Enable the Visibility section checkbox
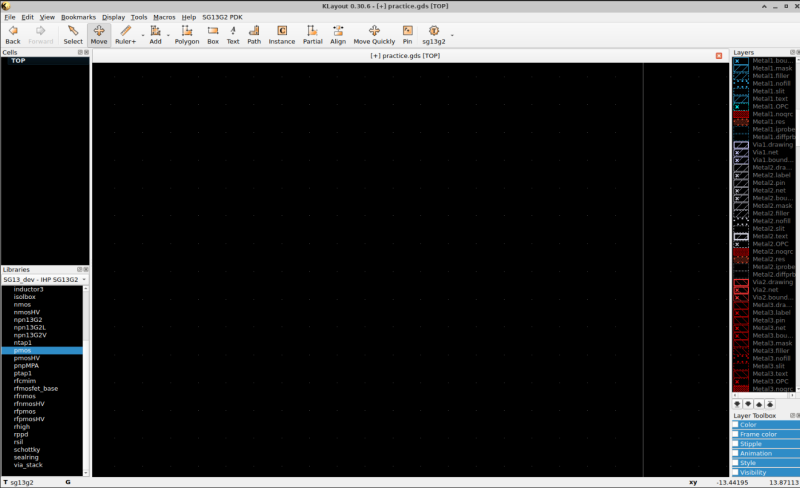This screenshot has height=488, width=800. [736, 472]
